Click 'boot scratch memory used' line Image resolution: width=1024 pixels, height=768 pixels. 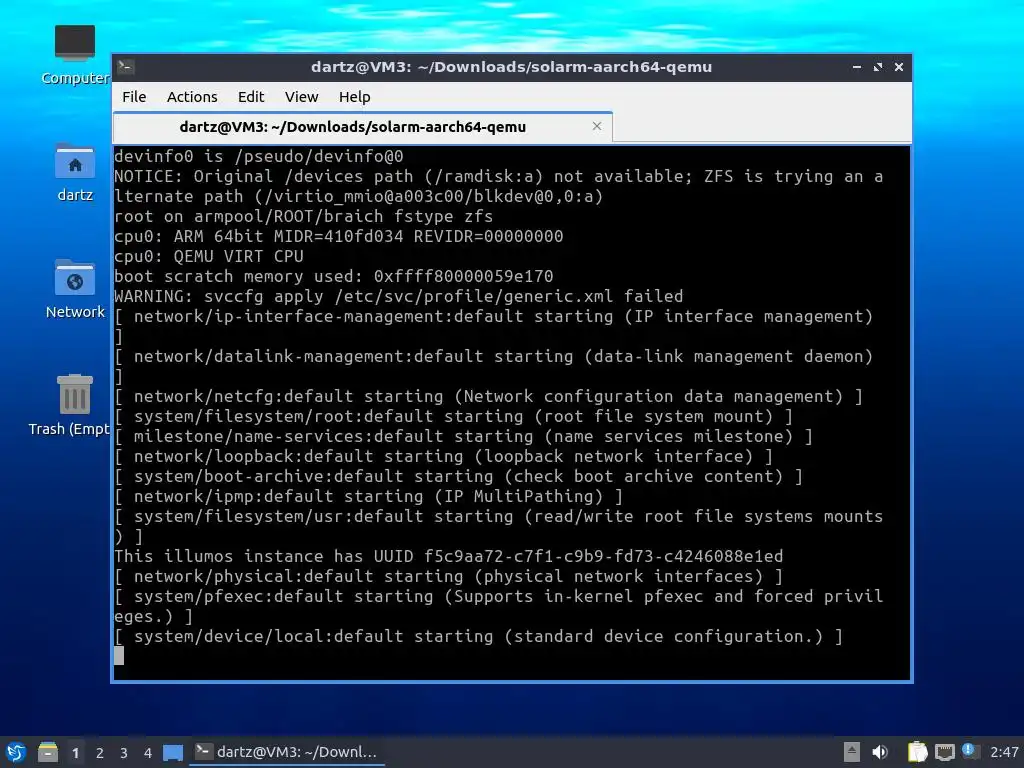[334, 276]
